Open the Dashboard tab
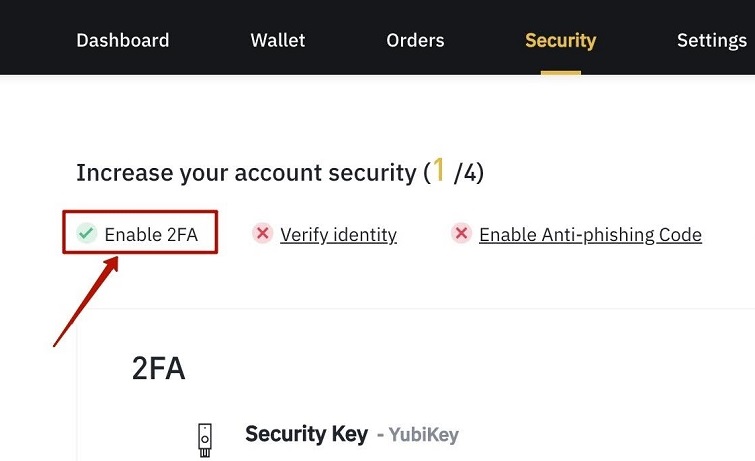Screen dimensions: 755x461 click(x=123, y=41)
